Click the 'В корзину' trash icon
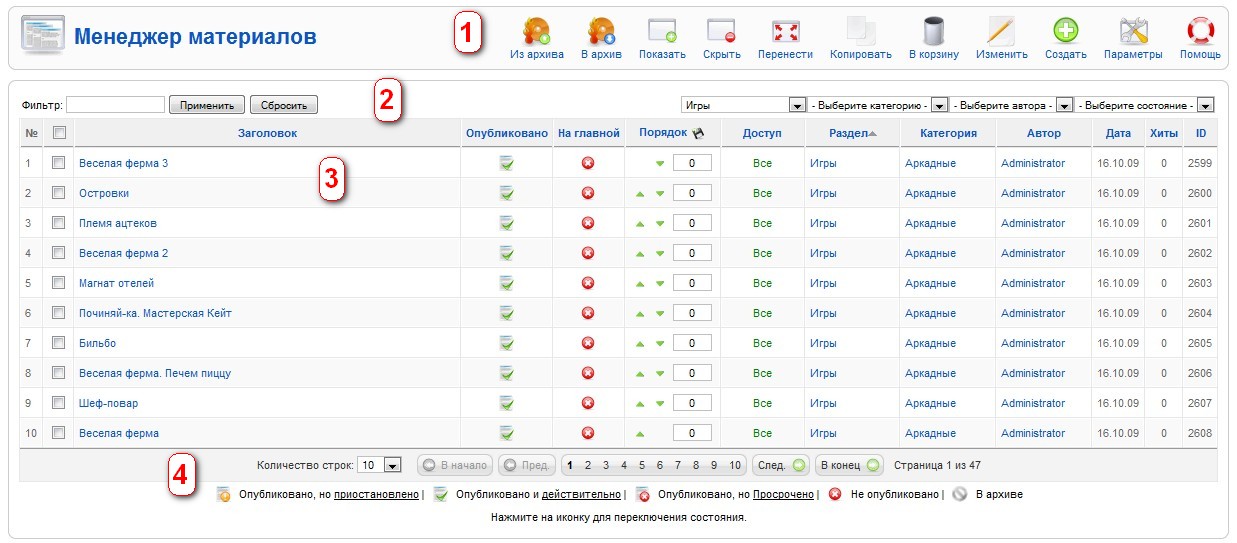This screenshot has height=543, width=1237. click(933, 31)
